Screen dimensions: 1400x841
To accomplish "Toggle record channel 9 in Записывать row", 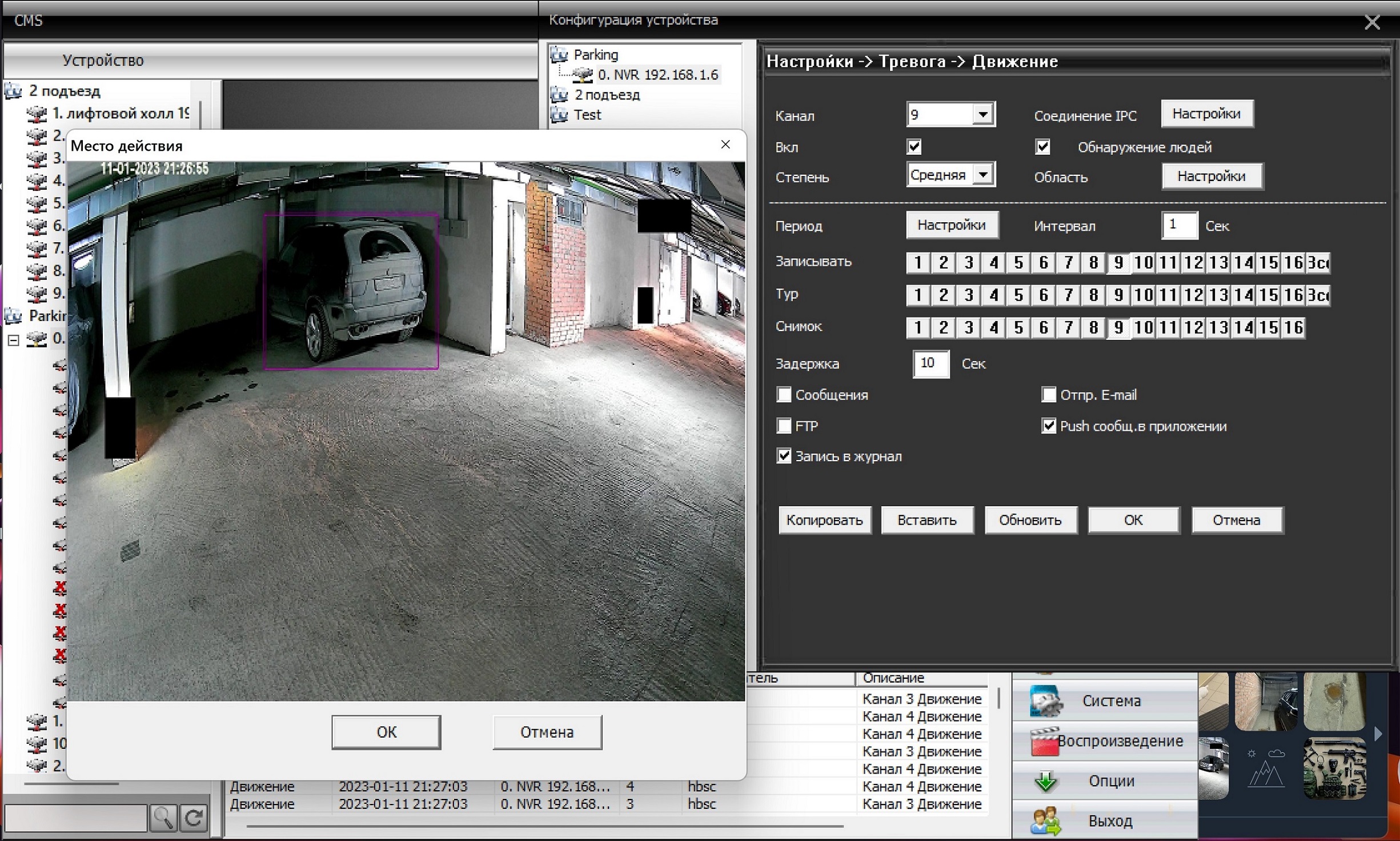I will tap(1118, 263).
